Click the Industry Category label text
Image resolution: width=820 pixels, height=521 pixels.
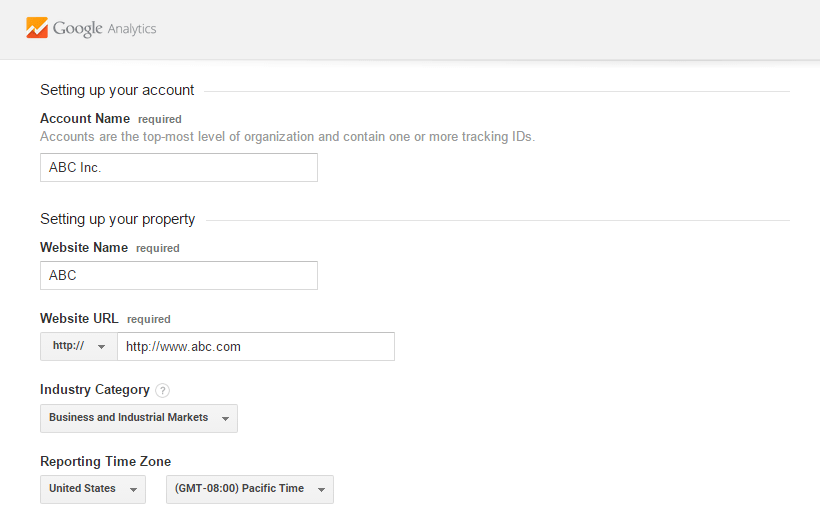pyautogui.click(x=95, y=390)
